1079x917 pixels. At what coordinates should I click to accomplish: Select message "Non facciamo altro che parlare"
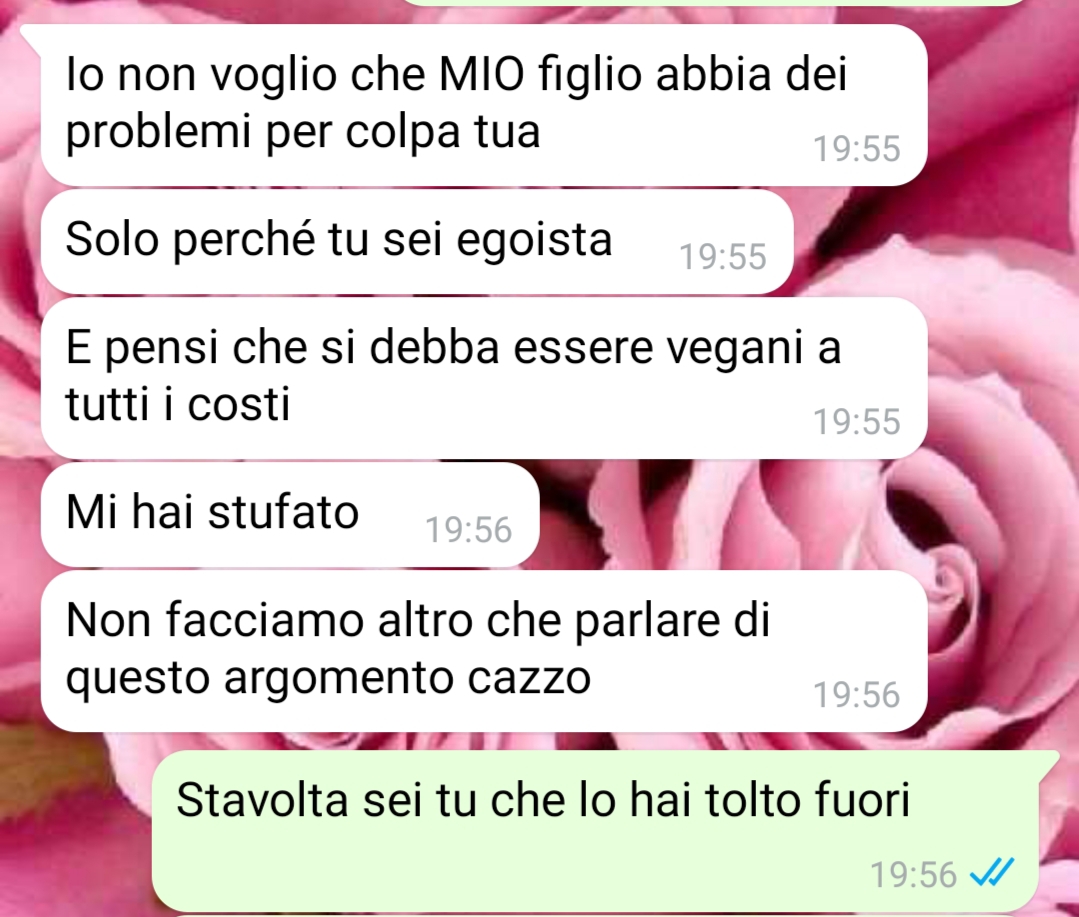484,651
